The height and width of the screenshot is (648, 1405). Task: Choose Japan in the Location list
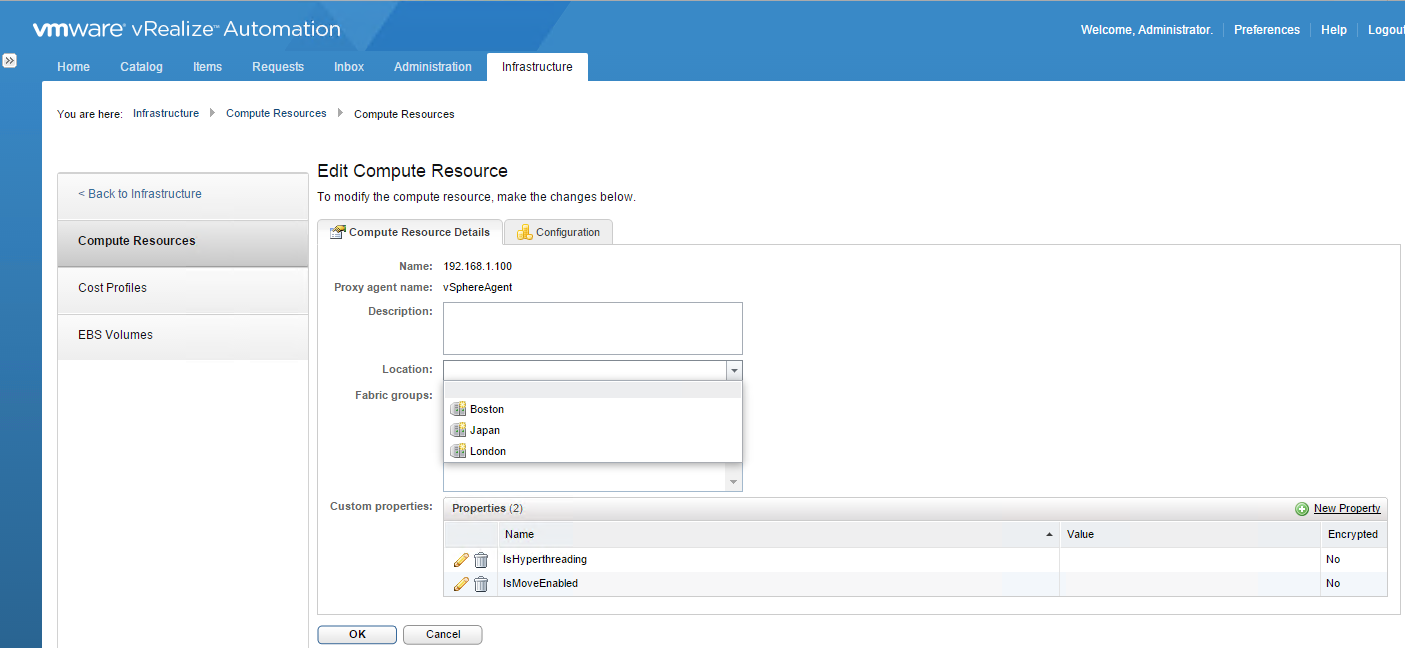593,430
